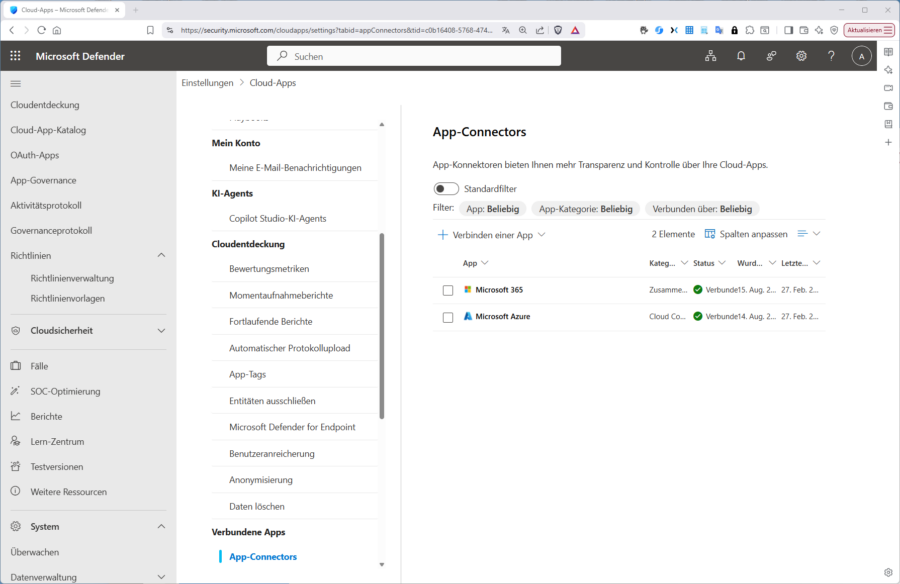Check the Microsoft Azure row checkbox
This screenshot has width=900, height=584.
click(447, 317)
